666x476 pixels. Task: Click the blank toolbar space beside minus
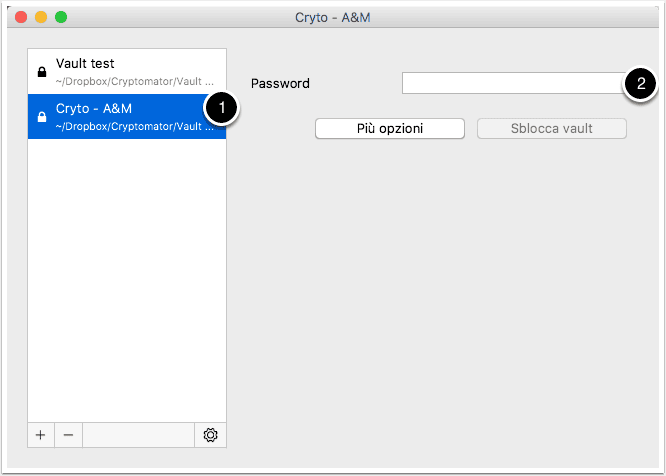(138, 435)
